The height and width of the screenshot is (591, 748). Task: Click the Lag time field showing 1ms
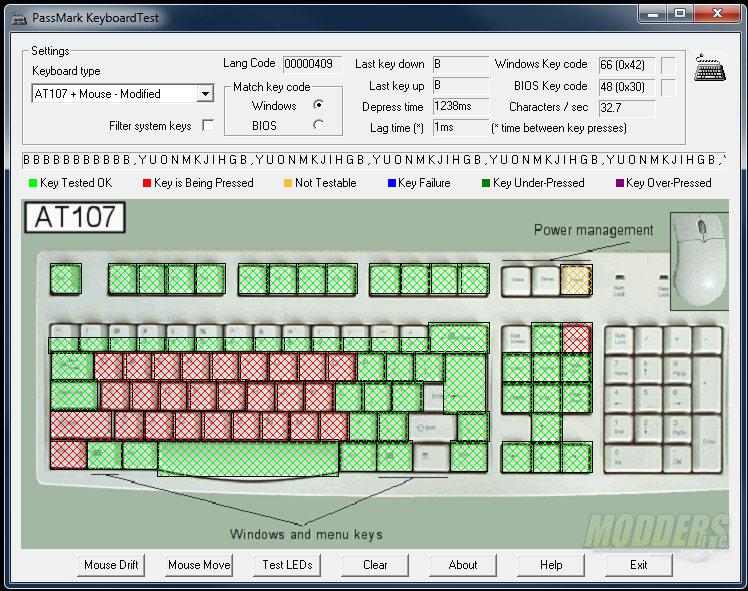461,127
